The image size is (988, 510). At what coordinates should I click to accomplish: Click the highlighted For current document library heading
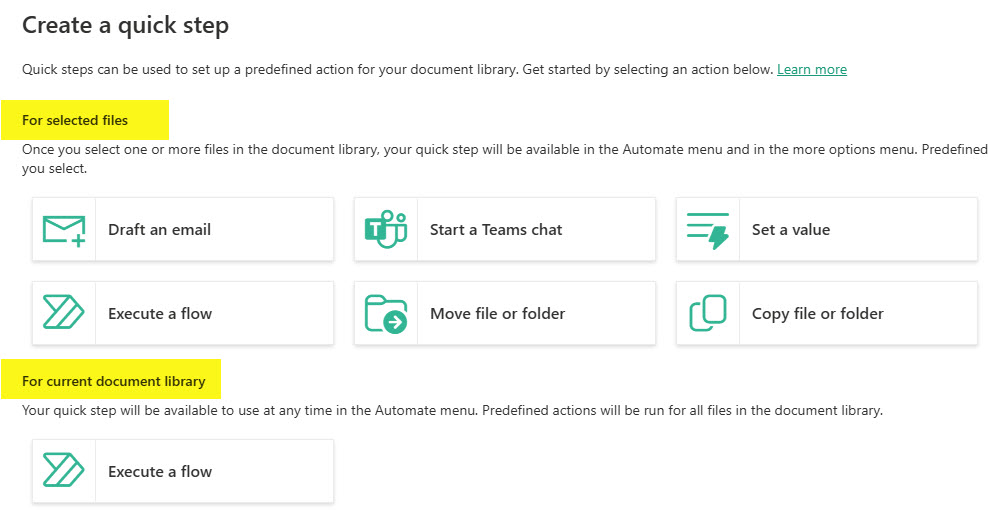click(x=113, y=381)
